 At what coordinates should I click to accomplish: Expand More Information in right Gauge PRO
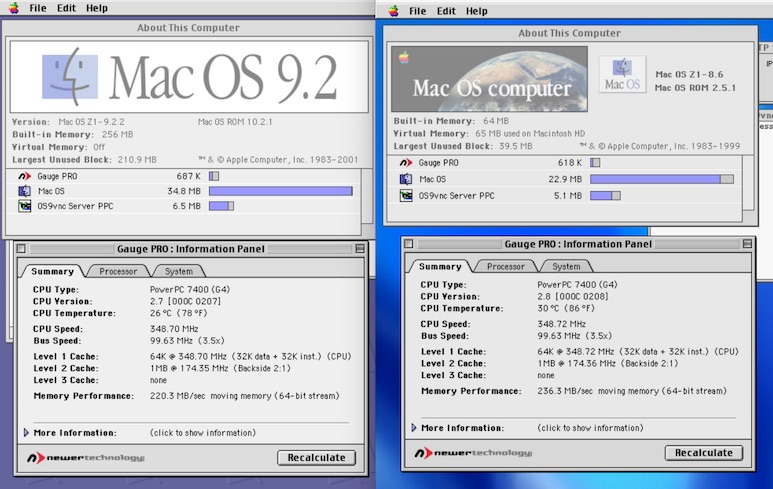(414, 427)
